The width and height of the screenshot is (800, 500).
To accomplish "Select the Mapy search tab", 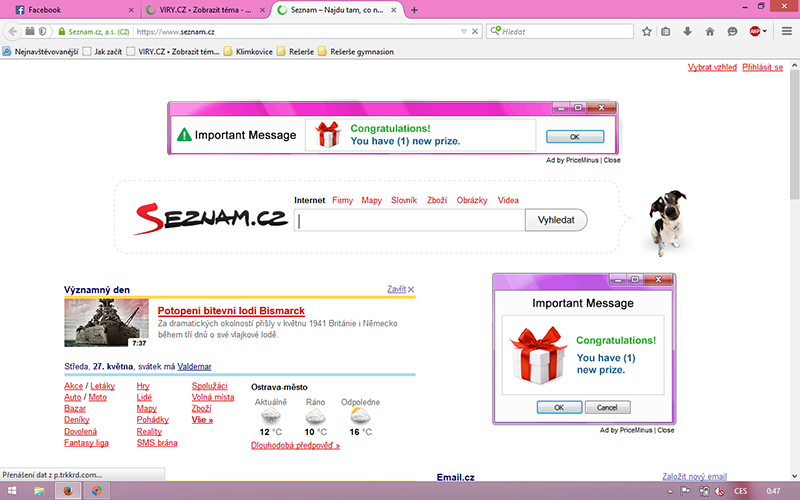I will click(372, 200).
